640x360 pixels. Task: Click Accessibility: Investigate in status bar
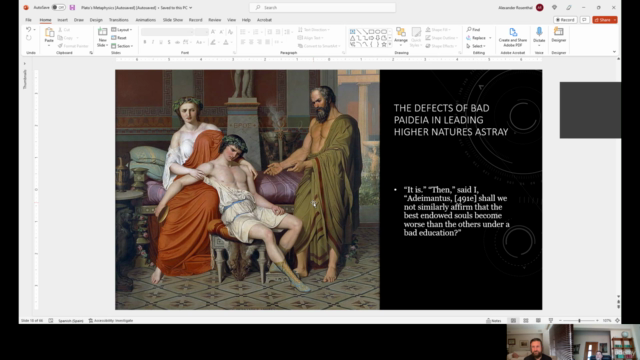coord(111,320)
